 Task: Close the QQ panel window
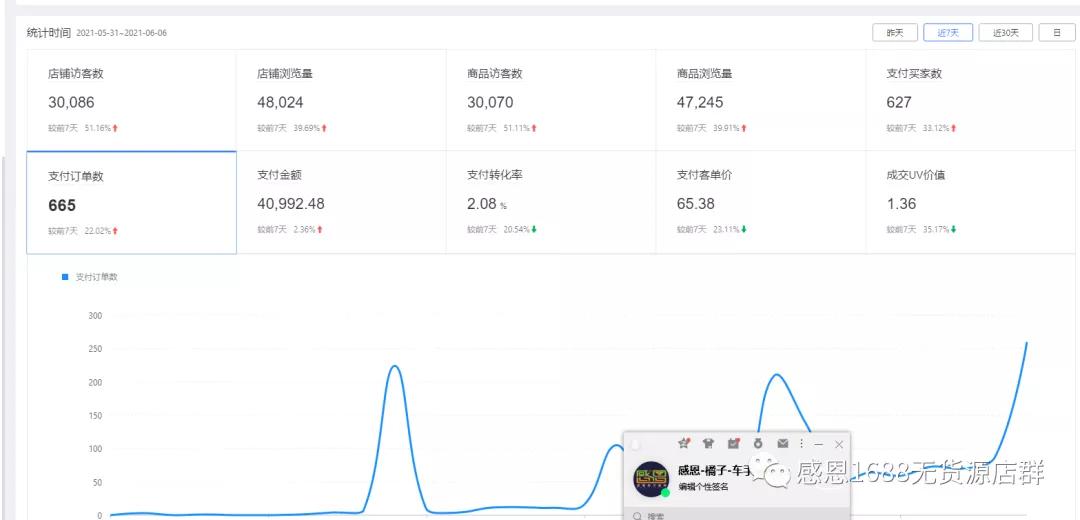click(838, 445)
